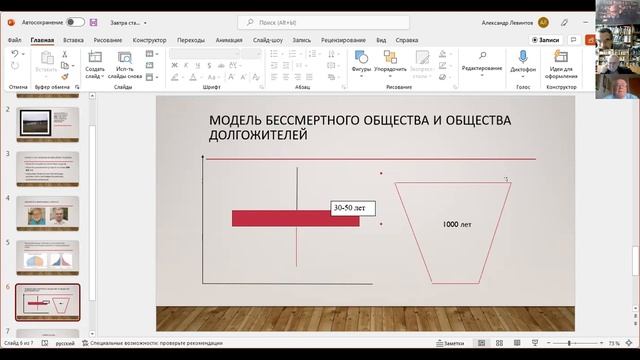Click the bullets list icon

(x=274, y=54)
